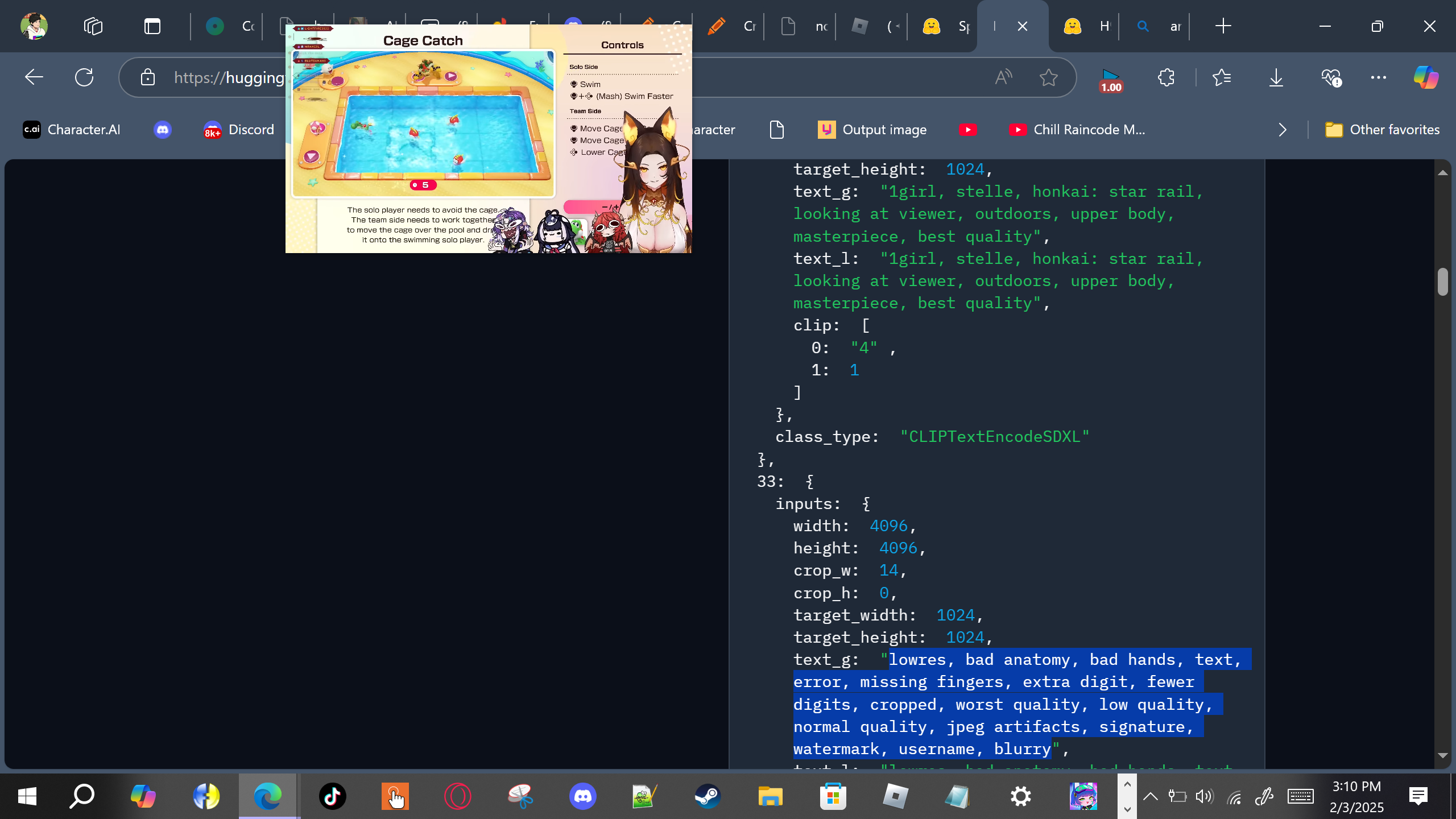Open the Other favorites folder
The height and width of the screenshot is (819, 1456).
1383,130
